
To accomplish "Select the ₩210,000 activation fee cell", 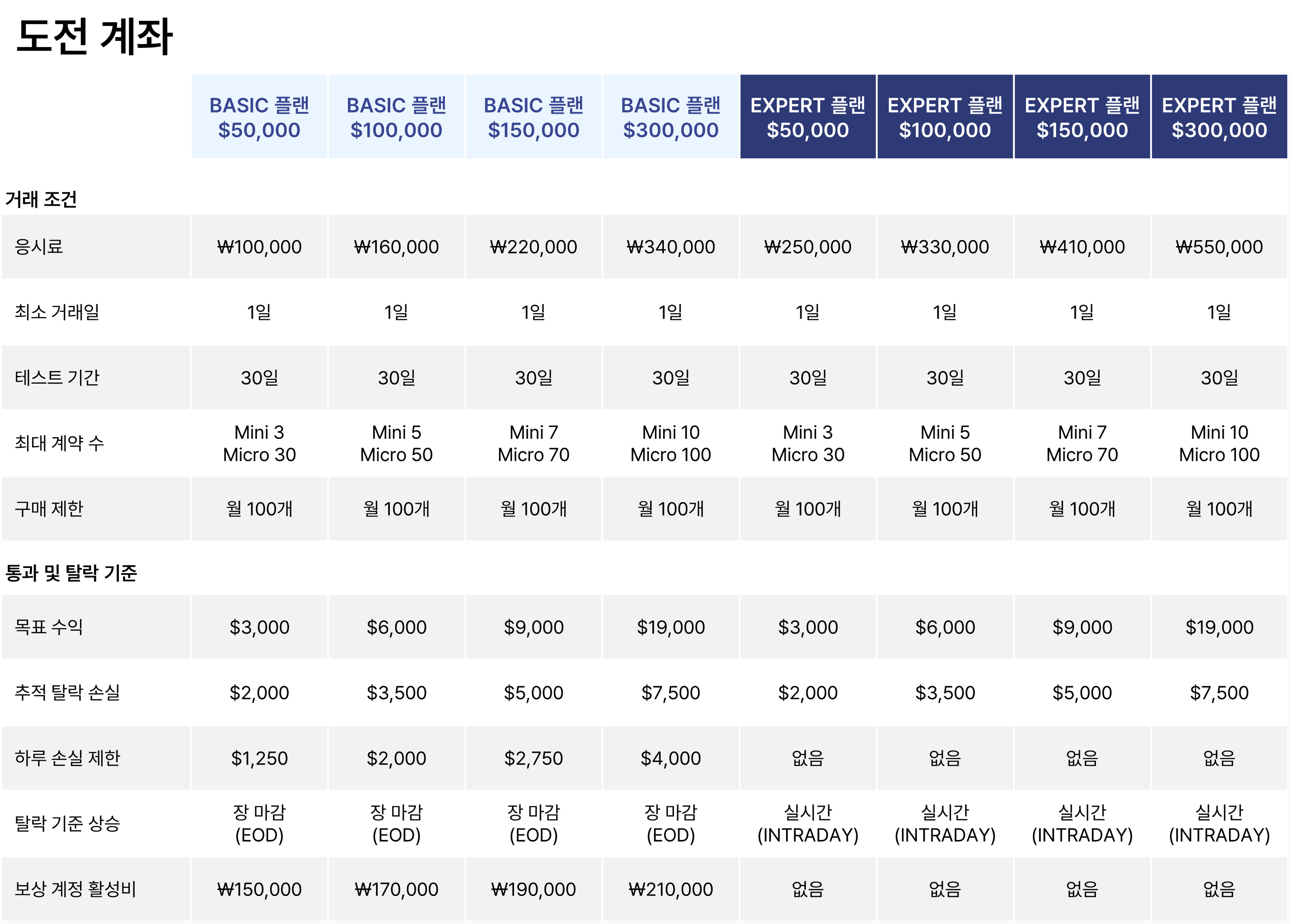I will (671, 889).
